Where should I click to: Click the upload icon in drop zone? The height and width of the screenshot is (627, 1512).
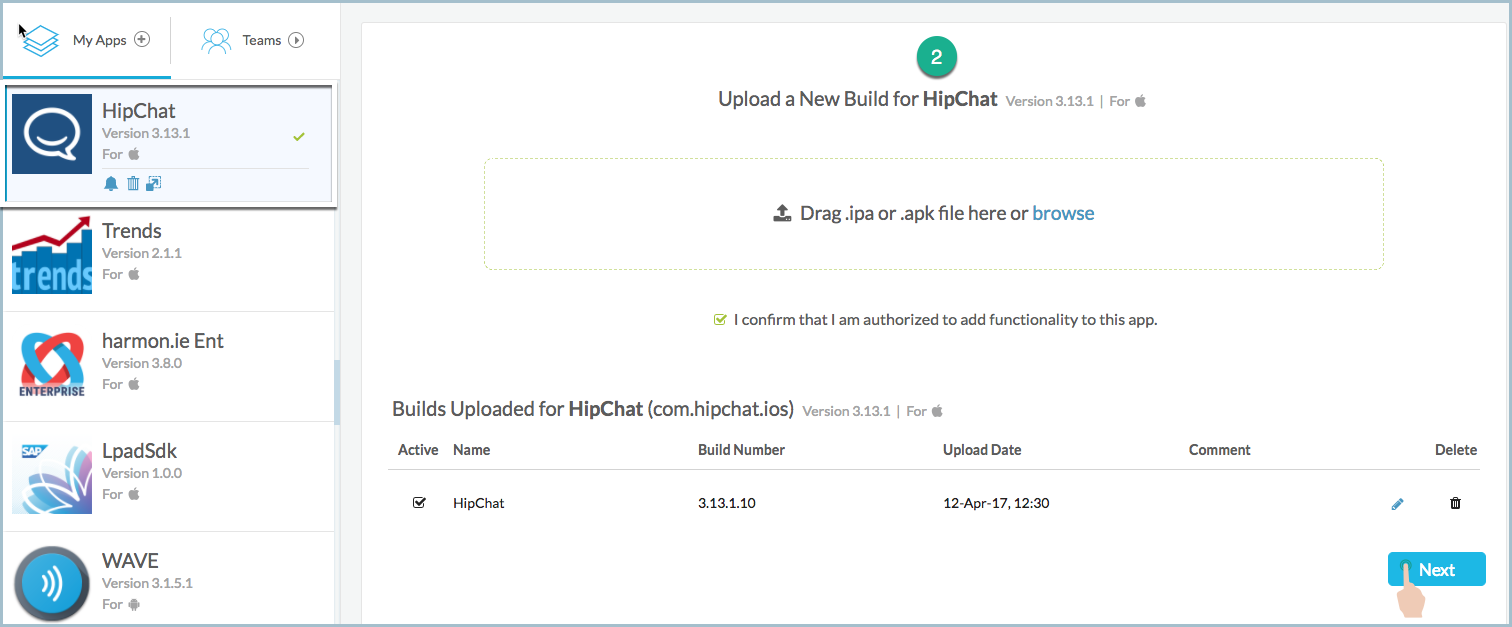coord(783,213)
